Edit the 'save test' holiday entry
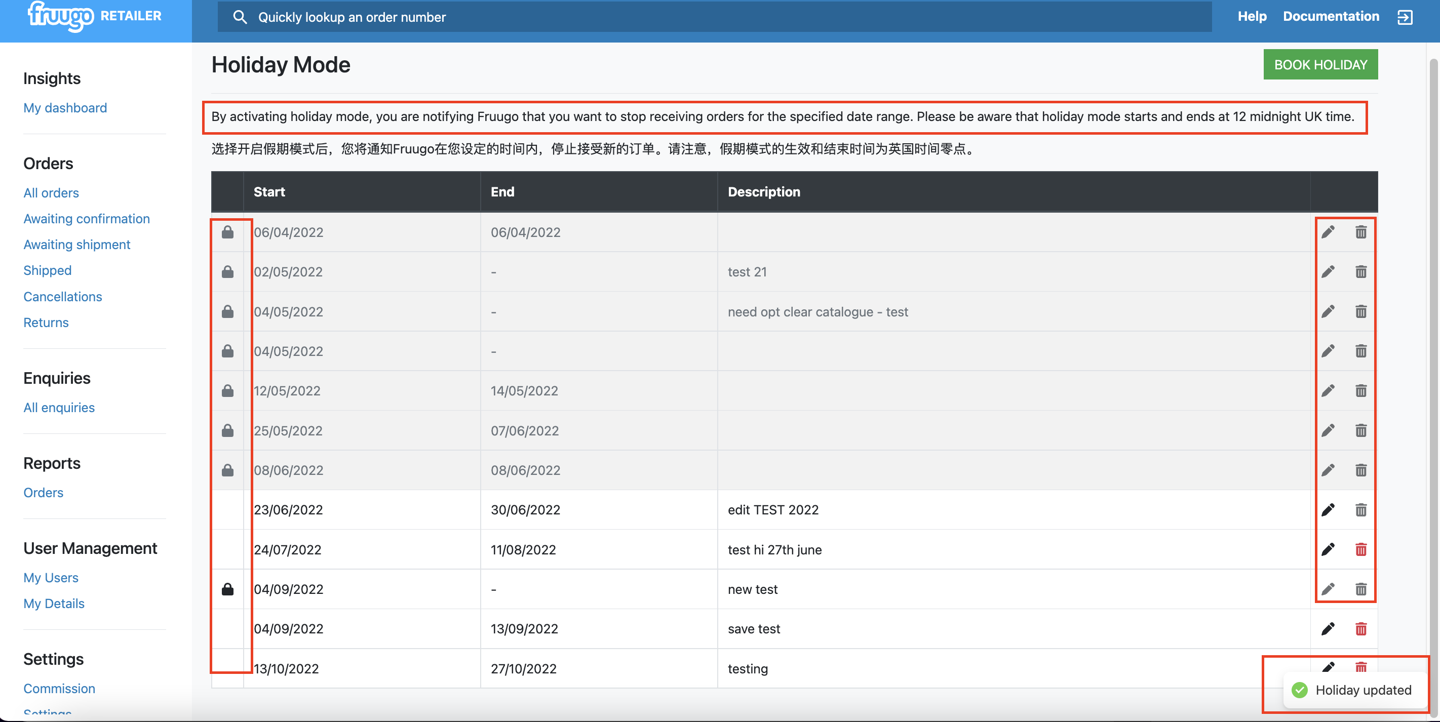The width and height of the screenshot is (1440, 722). tap(1328, 629)
